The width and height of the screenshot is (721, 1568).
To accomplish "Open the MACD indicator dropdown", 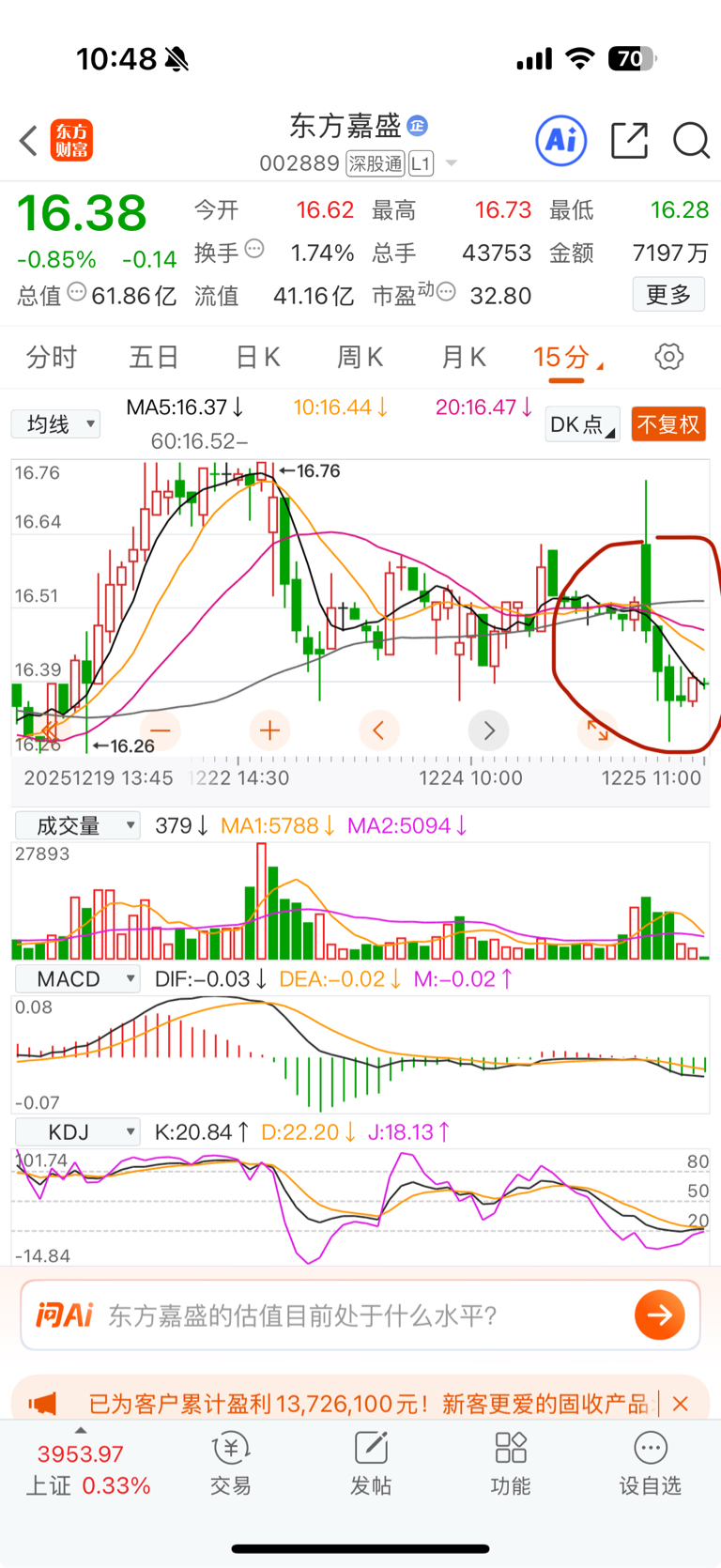I will pyautogui.click(x=78, y=979).
